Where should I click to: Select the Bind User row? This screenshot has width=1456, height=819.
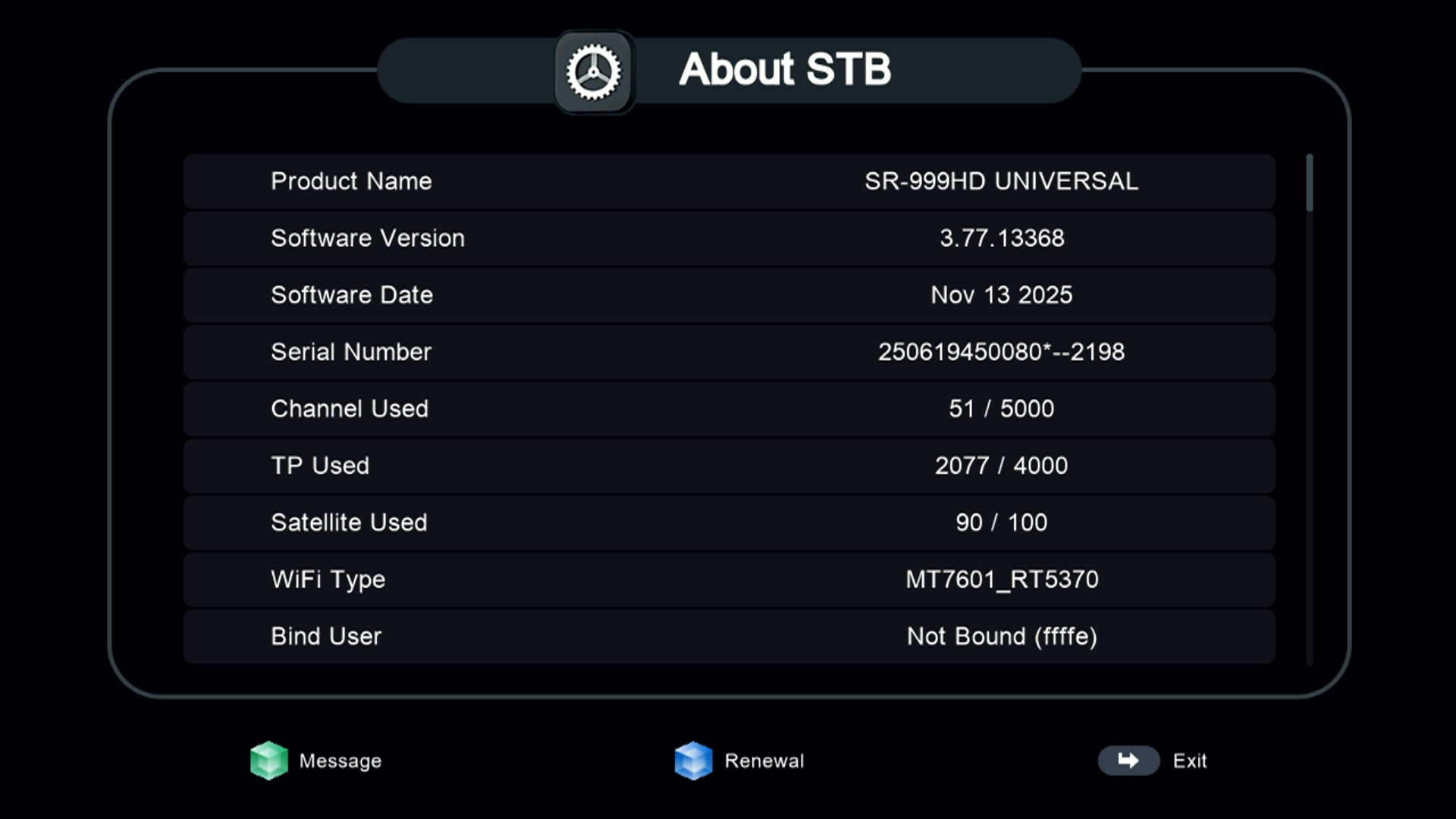coord(728,636)
